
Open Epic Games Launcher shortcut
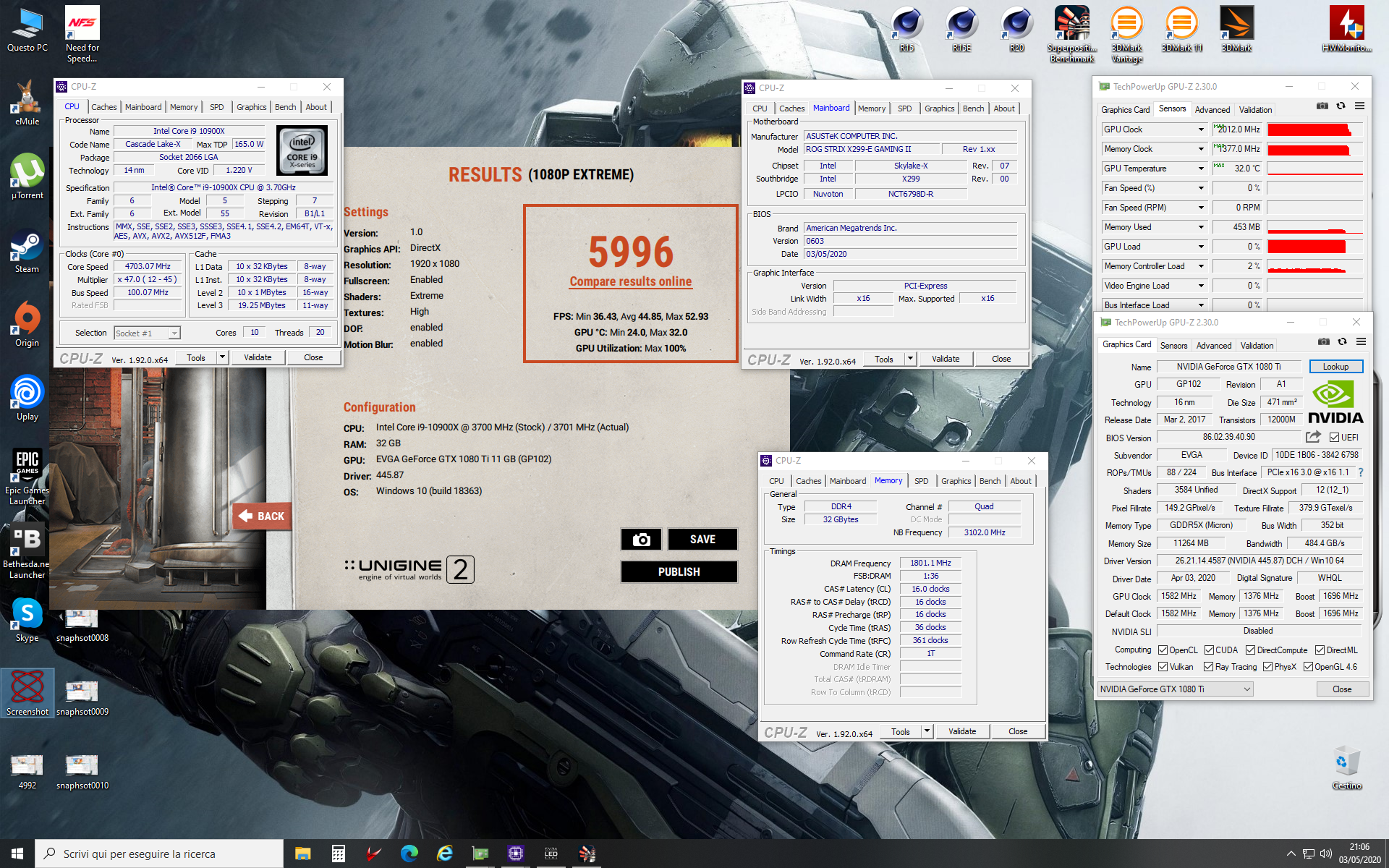point(27,476)
